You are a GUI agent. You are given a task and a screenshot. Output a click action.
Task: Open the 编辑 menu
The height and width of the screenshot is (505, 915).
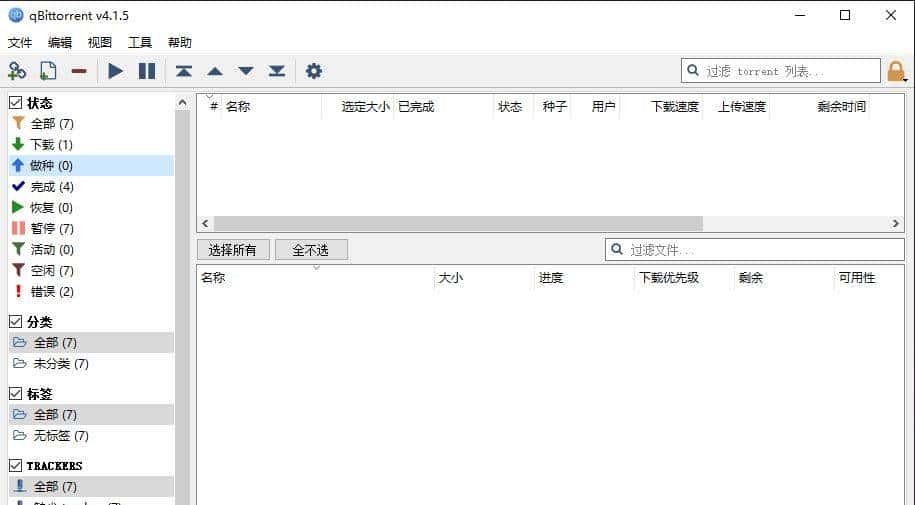pyautogui.click(x=60, y=43)
